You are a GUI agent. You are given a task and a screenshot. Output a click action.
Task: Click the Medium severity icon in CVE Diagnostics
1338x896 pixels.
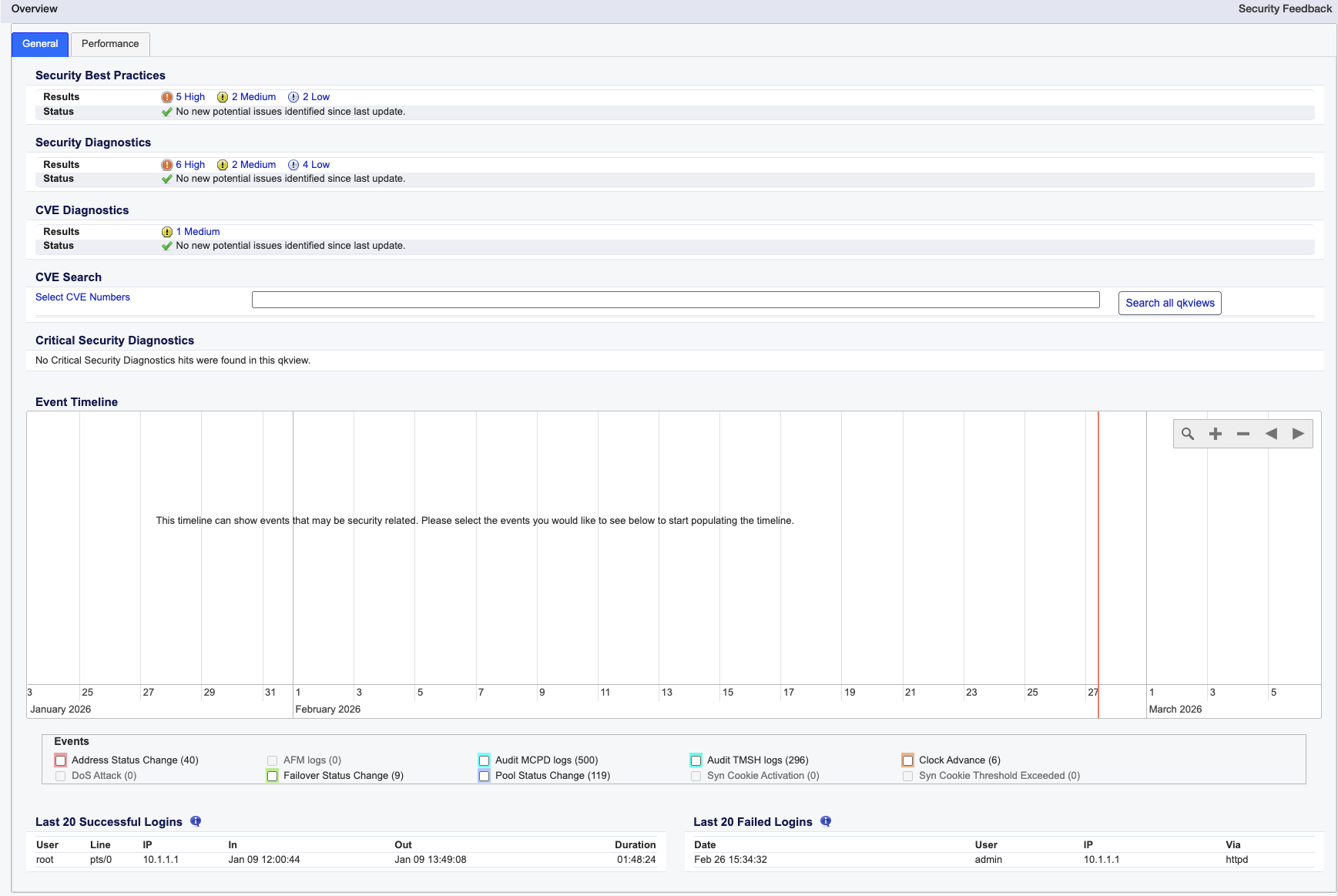click(x=167, y=232)
